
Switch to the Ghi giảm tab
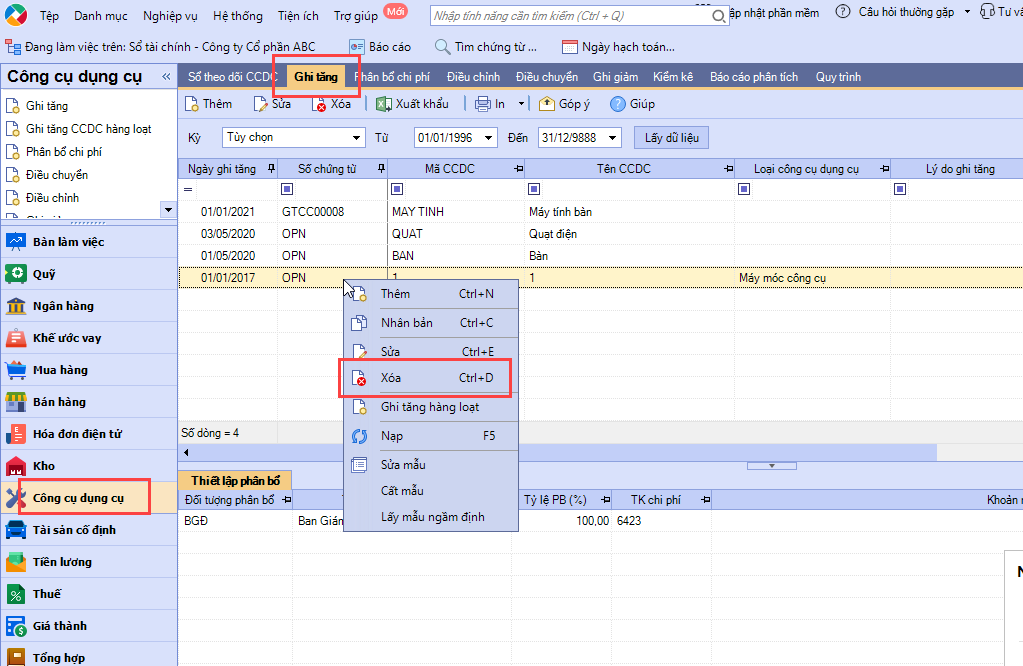615,77
